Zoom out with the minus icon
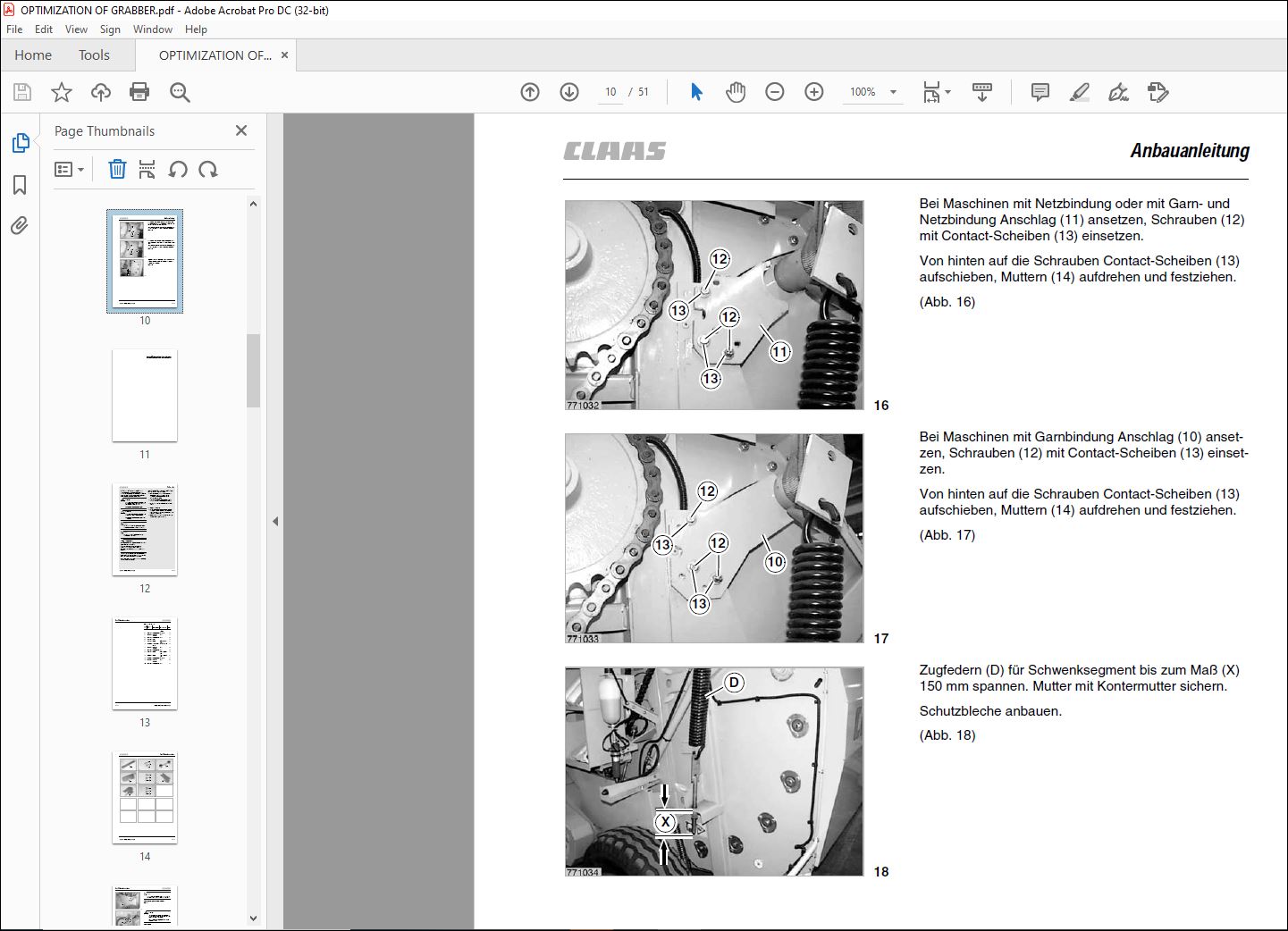1288x931 pixels. [775, 92]
